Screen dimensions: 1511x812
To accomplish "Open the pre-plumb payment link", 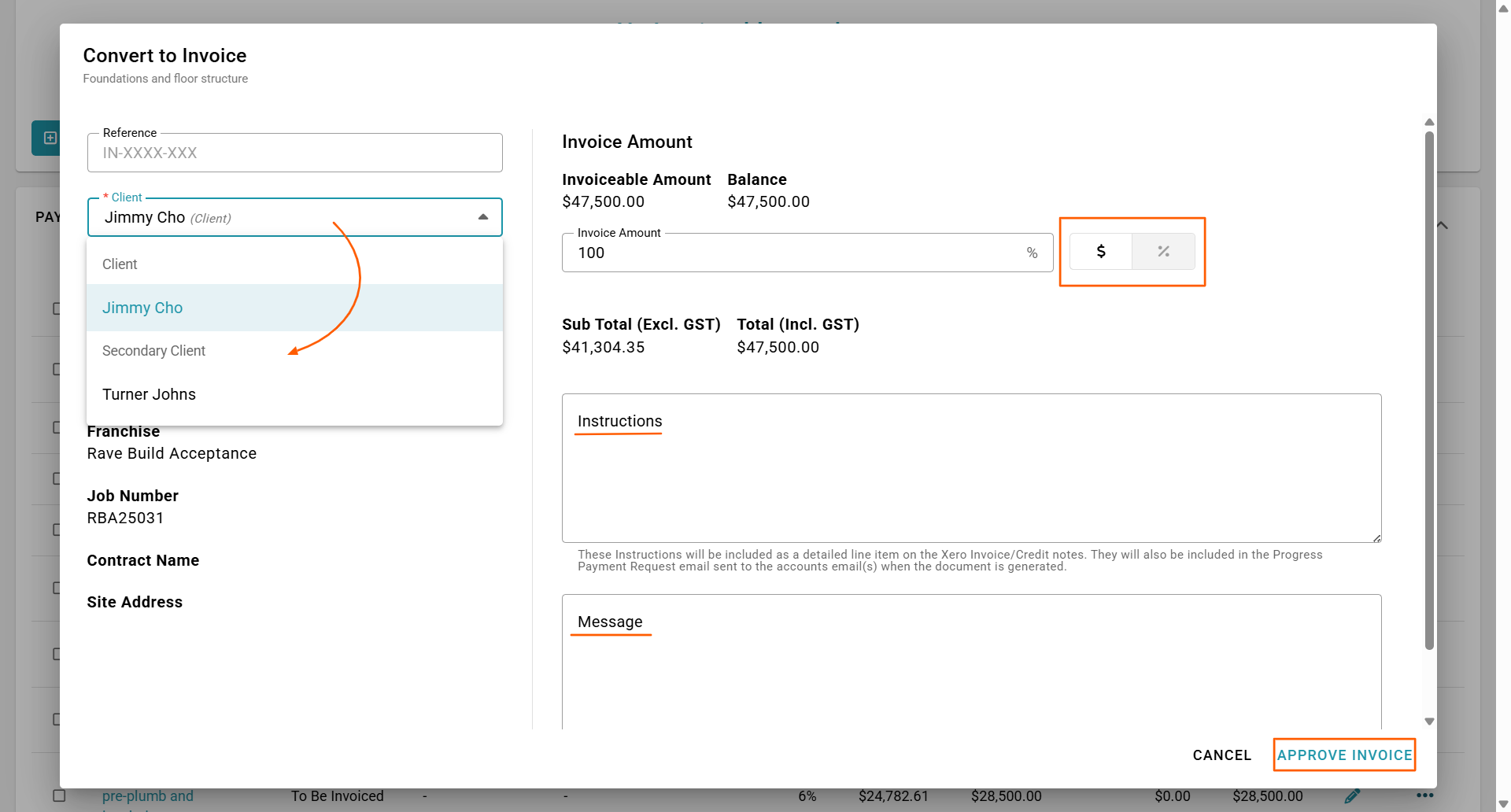I will click(148, 796).
